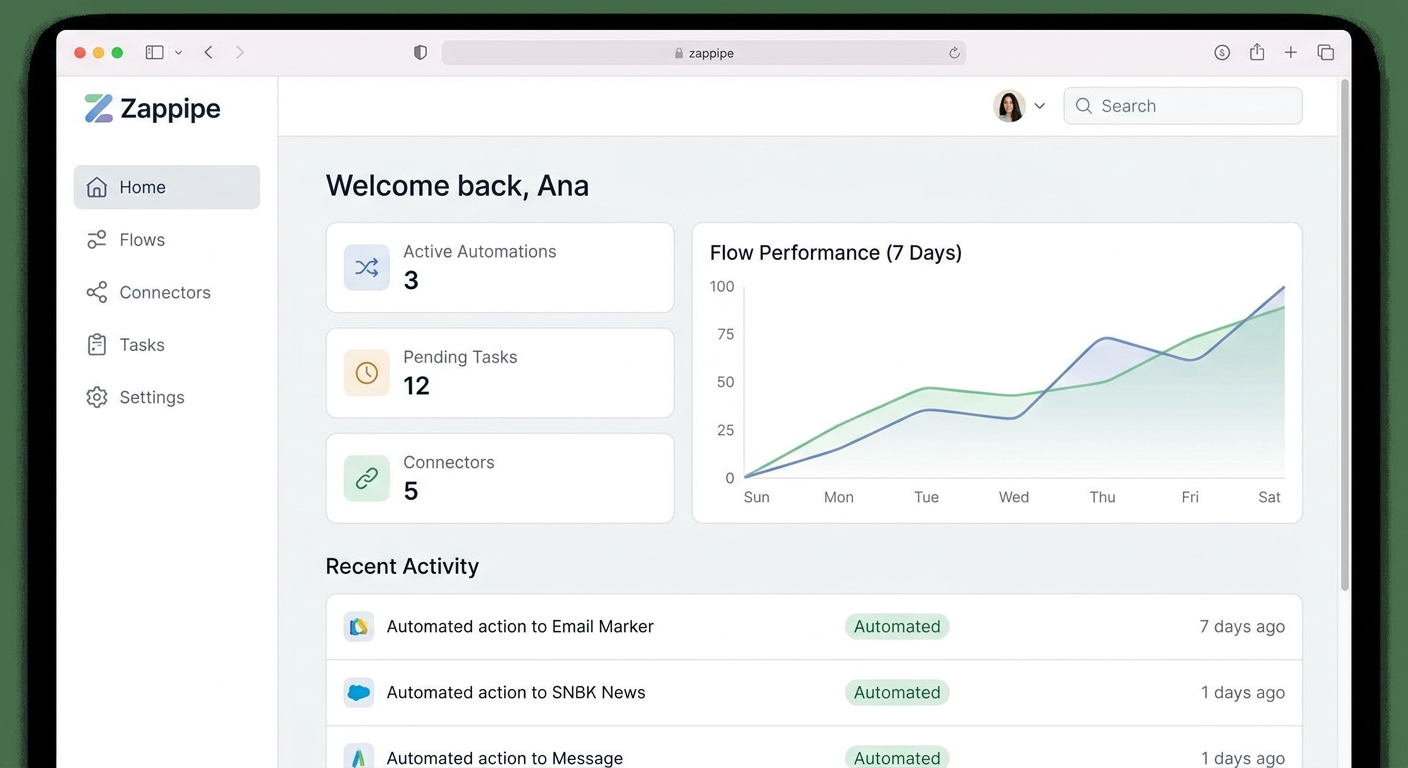Click the circled S extension icon
The height and width of the screenshot is (768, 1408).
point(1222,52)
